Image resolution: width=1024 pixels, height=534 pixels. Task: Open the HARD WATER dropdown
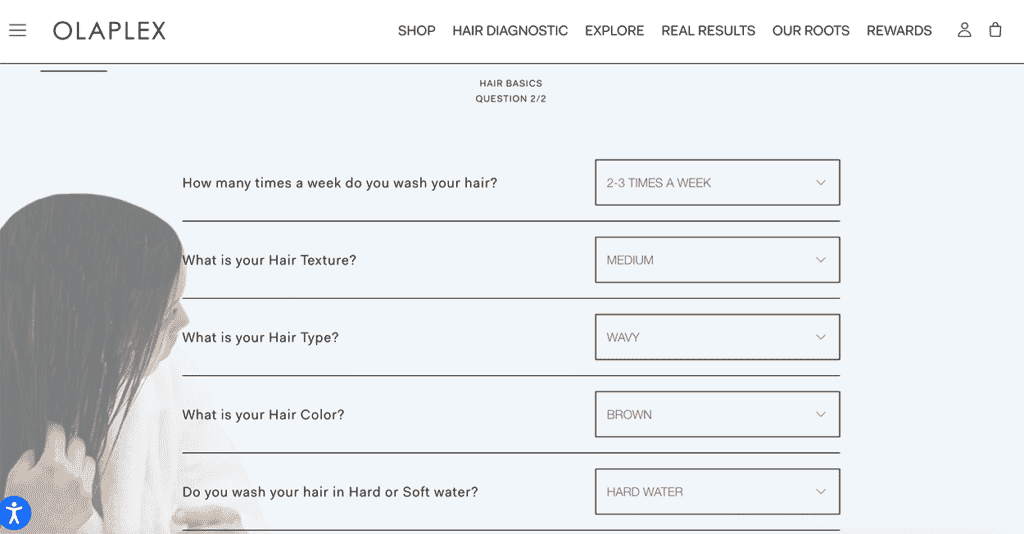pos(717,492)
